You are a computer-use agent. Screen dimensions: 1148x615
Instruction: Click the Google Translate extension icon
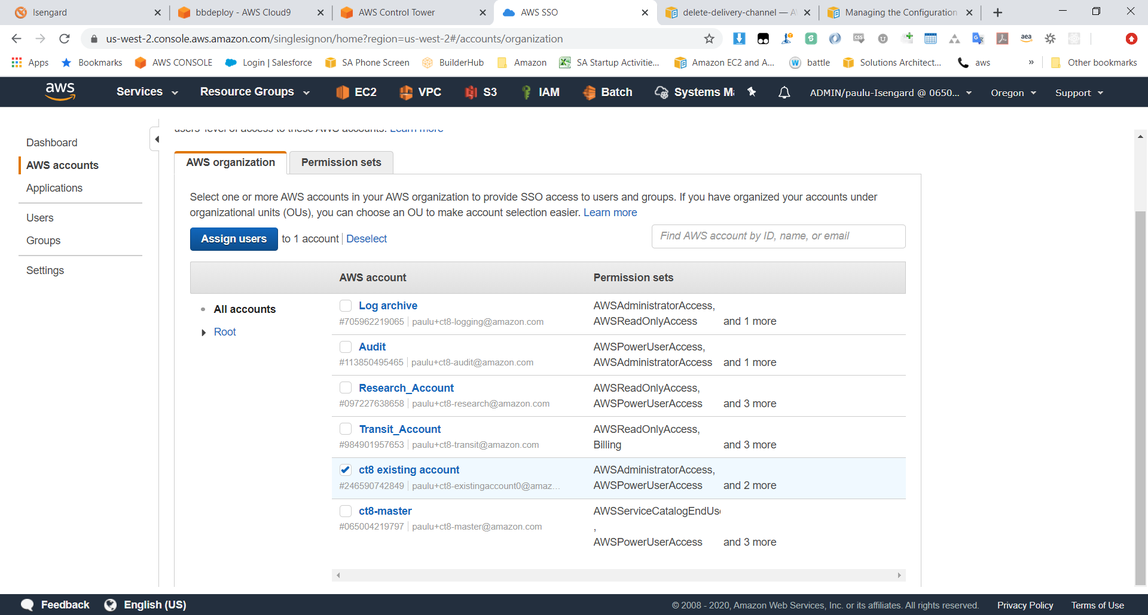[x=978, y=39]
